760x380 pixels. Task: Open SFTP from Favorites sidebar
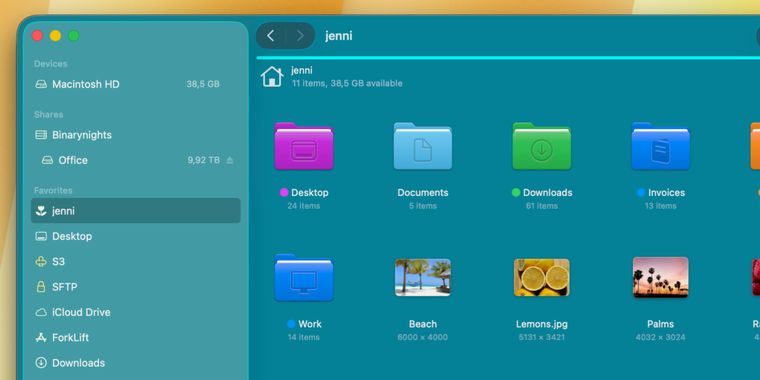(136, 287)
